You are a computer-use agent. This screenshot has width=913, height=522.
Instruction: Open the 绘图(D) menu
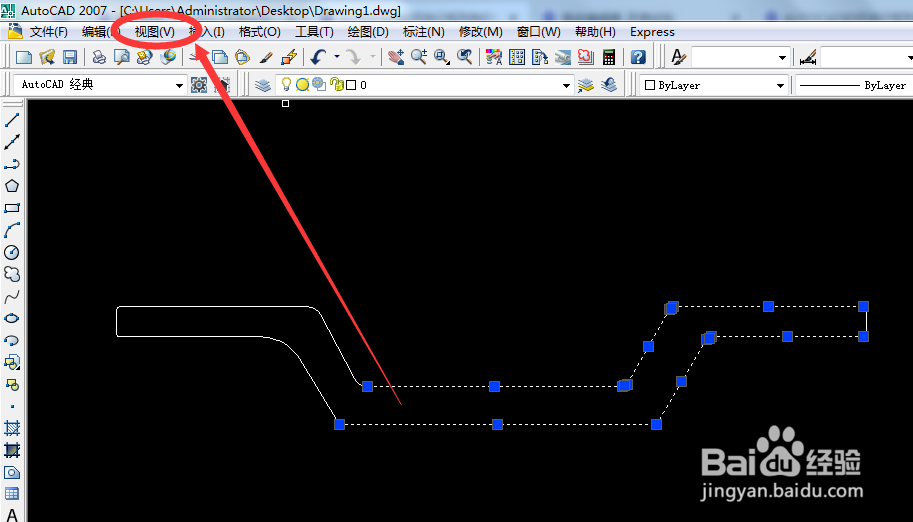[367, 31]
